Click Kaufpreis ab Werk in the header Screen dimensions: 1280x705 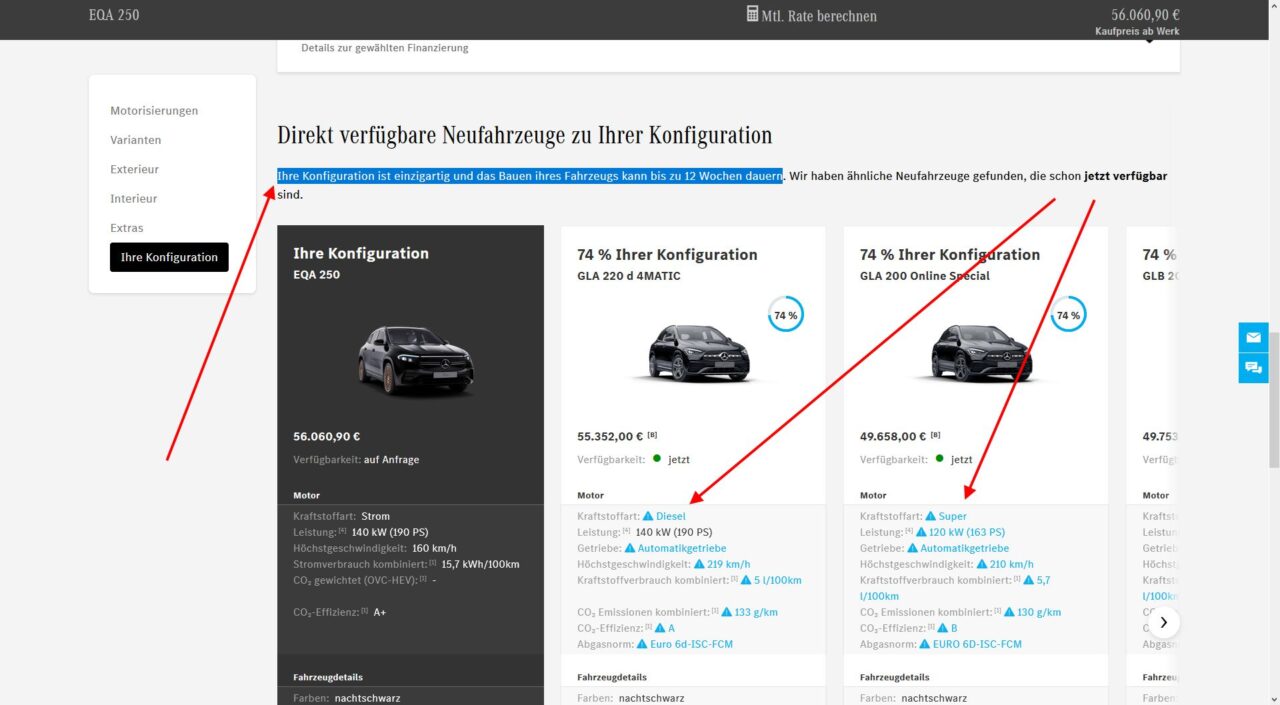[x=1137, y=31]
